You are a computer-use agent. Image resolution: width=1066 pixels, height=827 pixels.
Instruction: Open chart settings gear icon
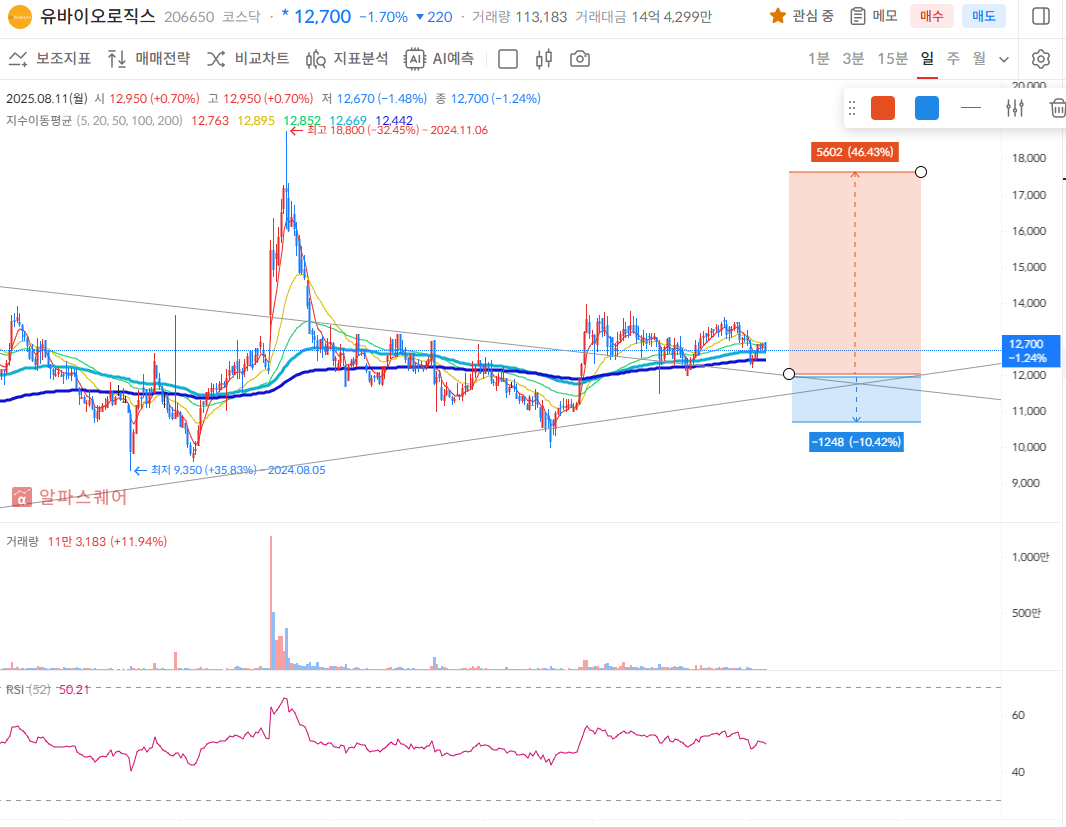(x=1041, y=59)
